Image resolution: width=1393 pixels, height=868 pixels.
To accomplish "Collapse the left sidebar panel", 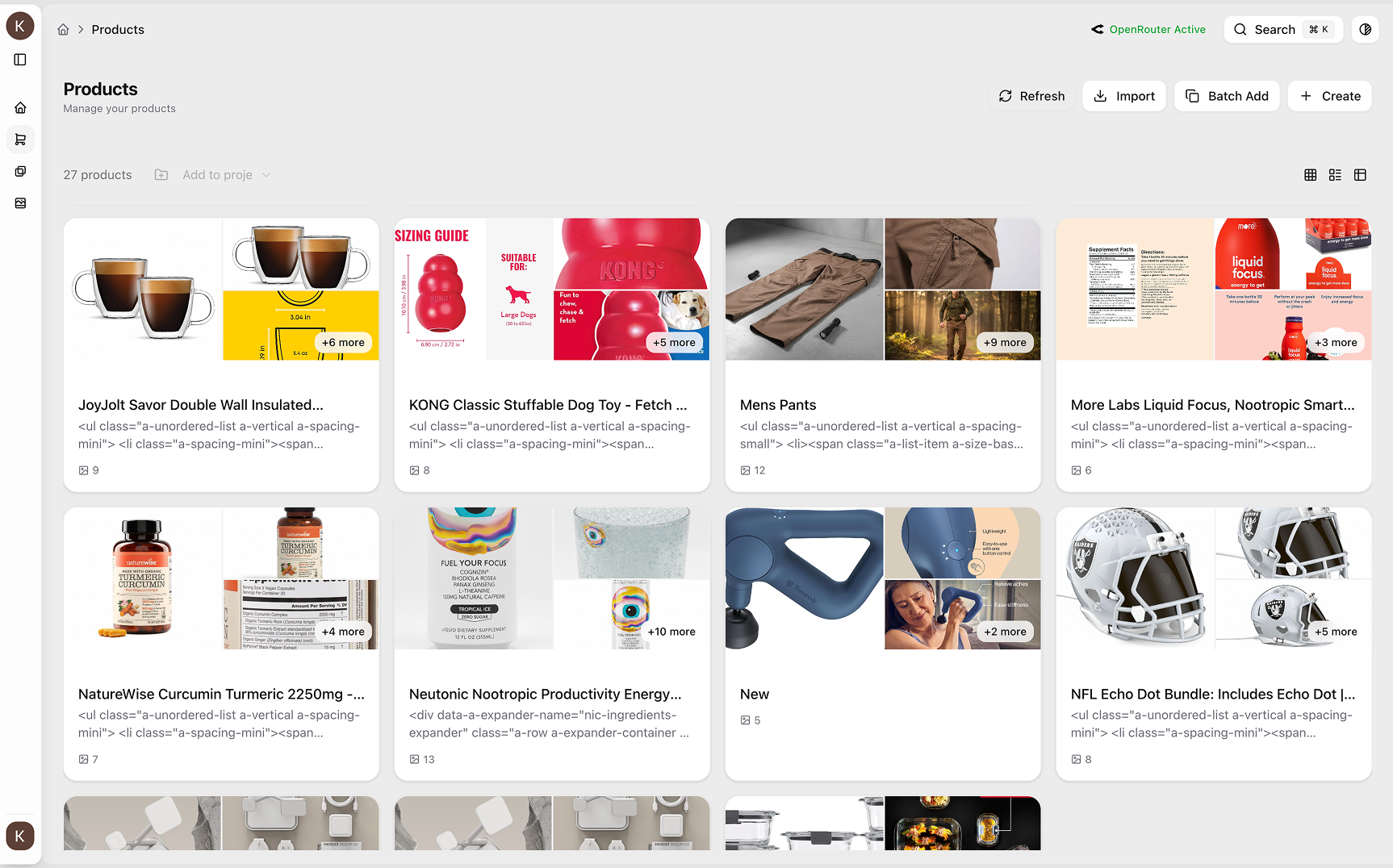I will pos(20,59).
